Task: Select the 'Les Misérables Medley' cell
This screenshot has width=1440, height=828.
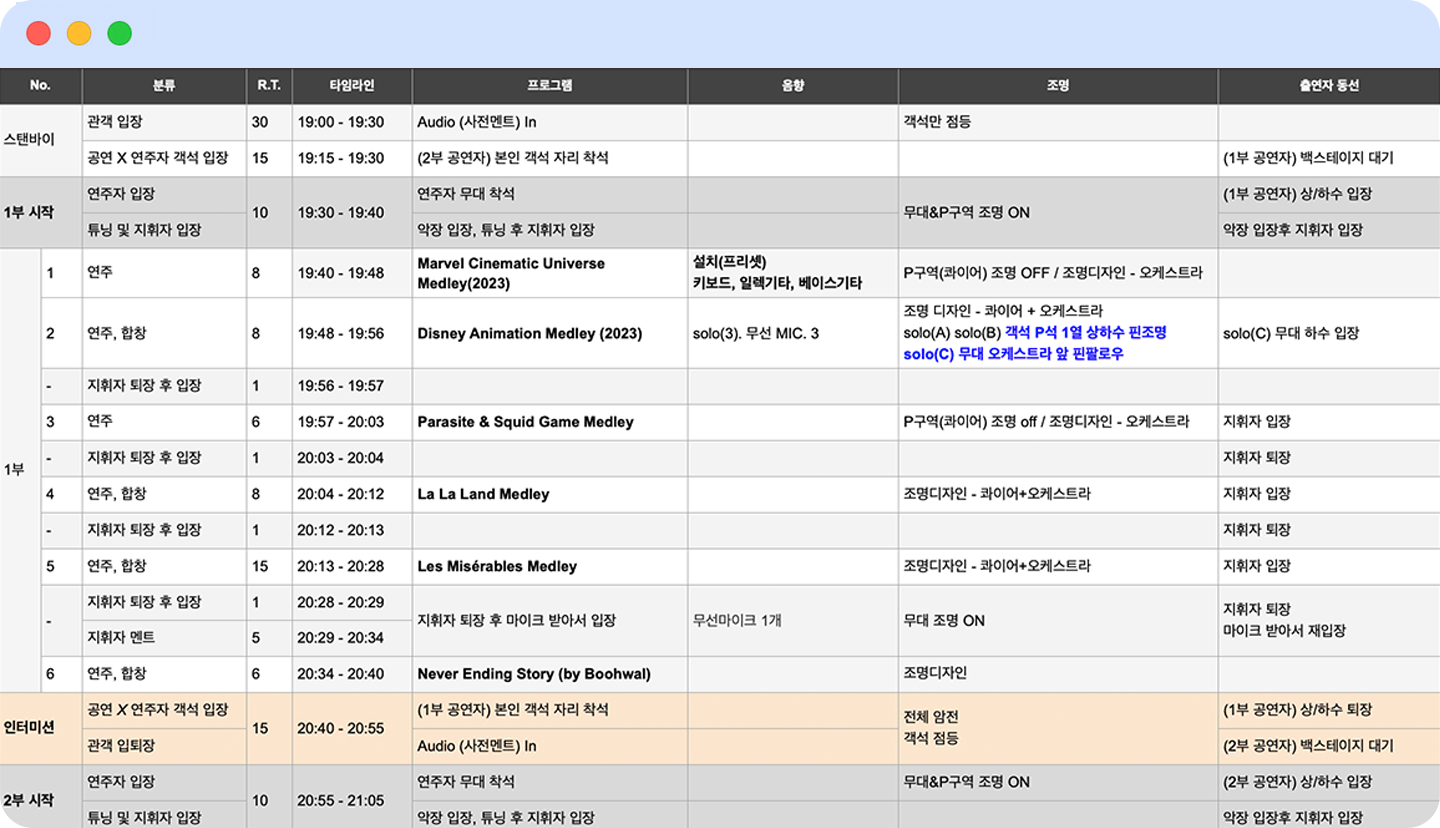Action: coord(549,566)
